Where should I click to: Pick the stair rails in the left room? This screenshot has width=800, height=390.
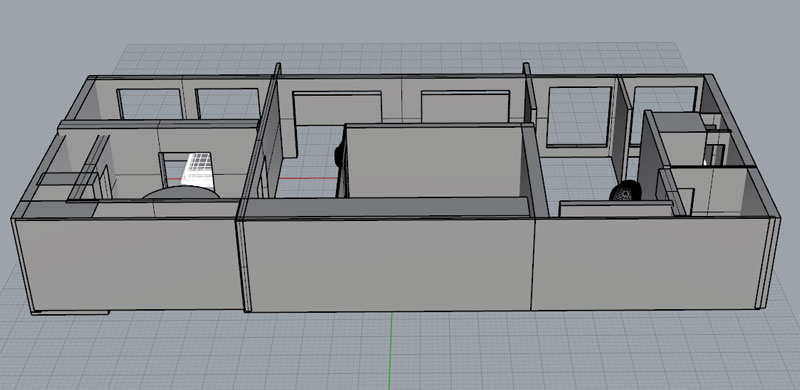(88, 168)
